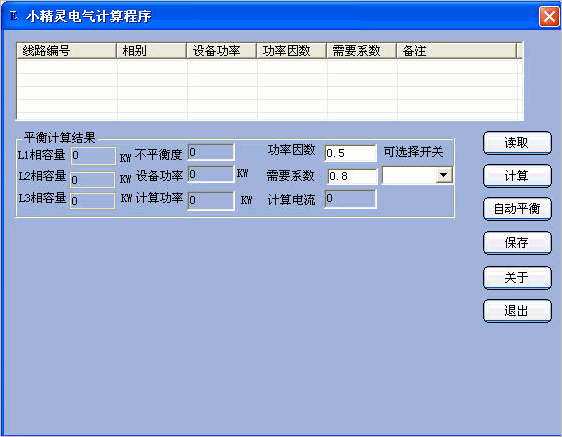This screenshot has width=562, height=437.
Task: Click the 计算功率 result field
Action: coord(211,200)
